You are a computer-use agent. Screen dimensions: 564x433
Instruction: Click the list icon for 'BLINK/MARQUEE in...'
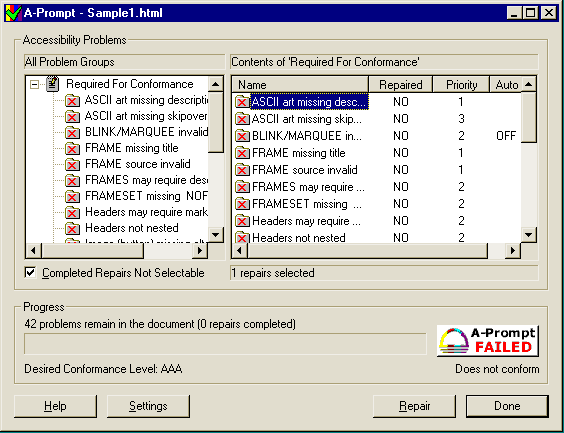(x=242, y=136)
